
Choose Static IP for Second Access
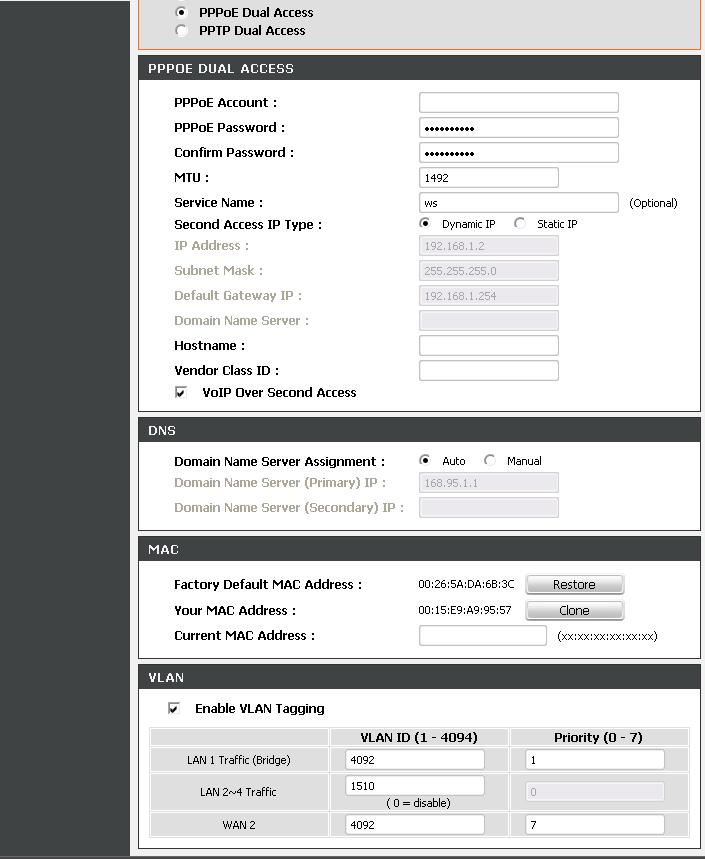520,224
